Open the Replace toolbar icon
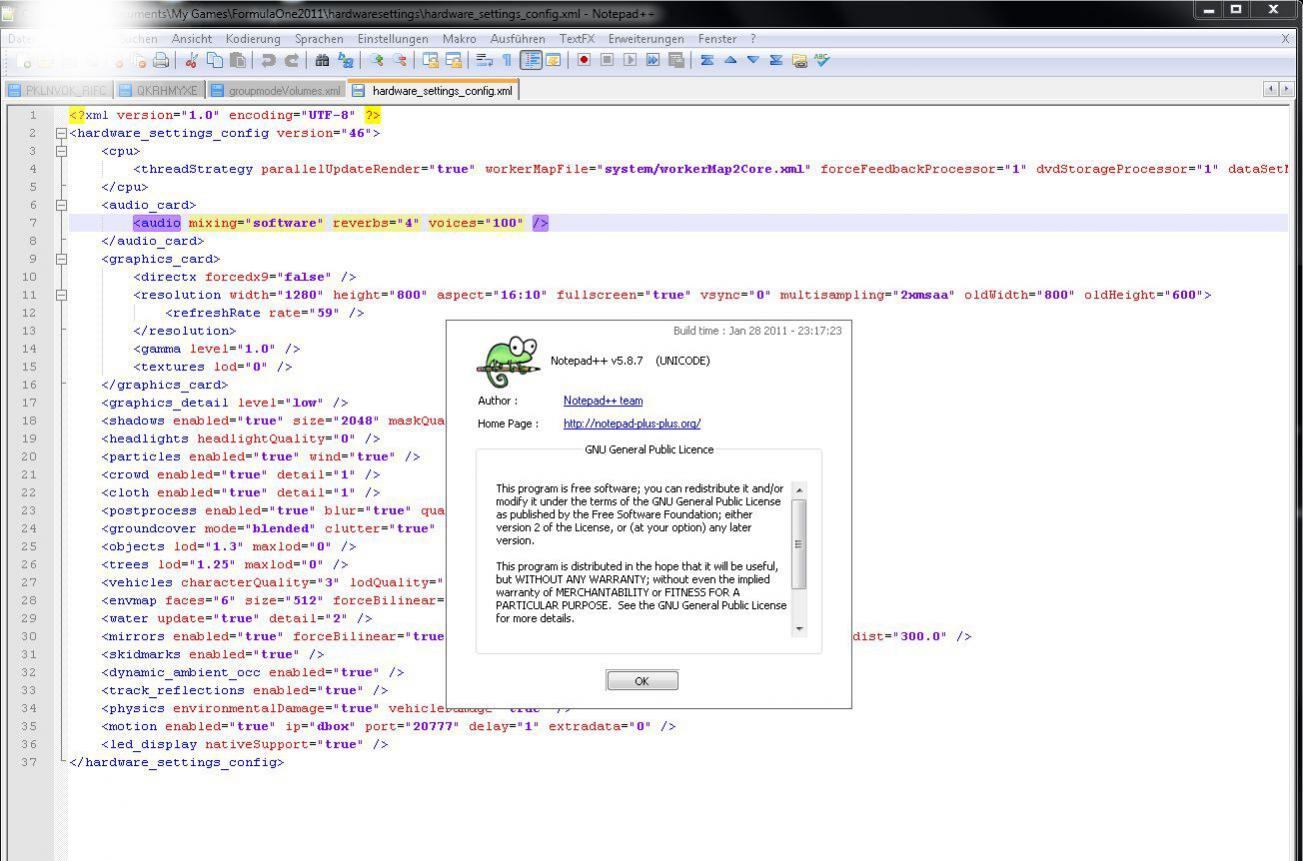 (346, 60)
